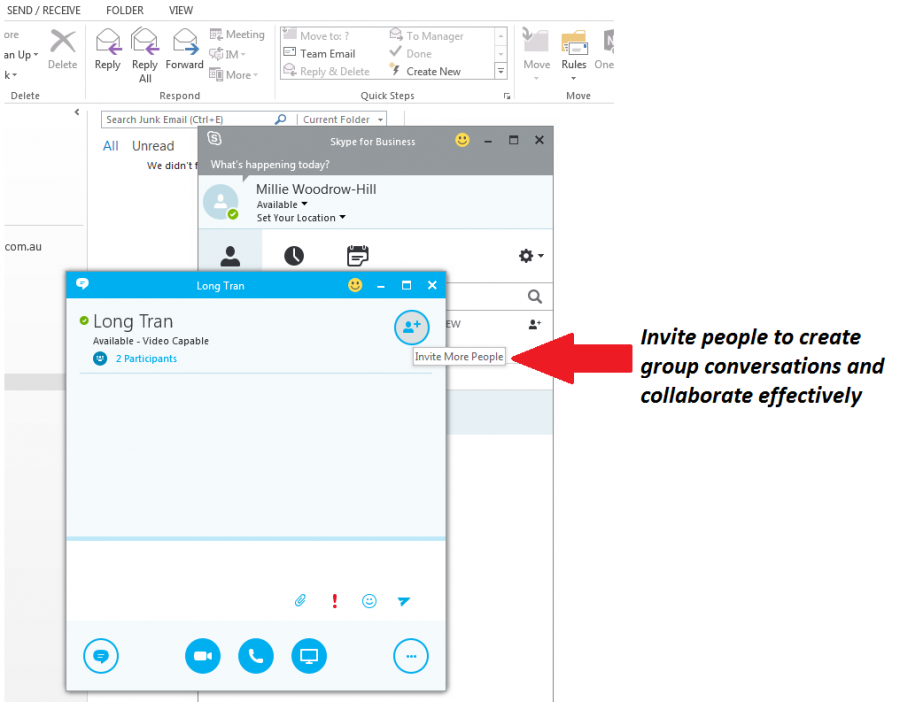This screenshot has height=702, width=900.
Task: Switch mail filter to Unread
Action: click(x=154, y=145)
